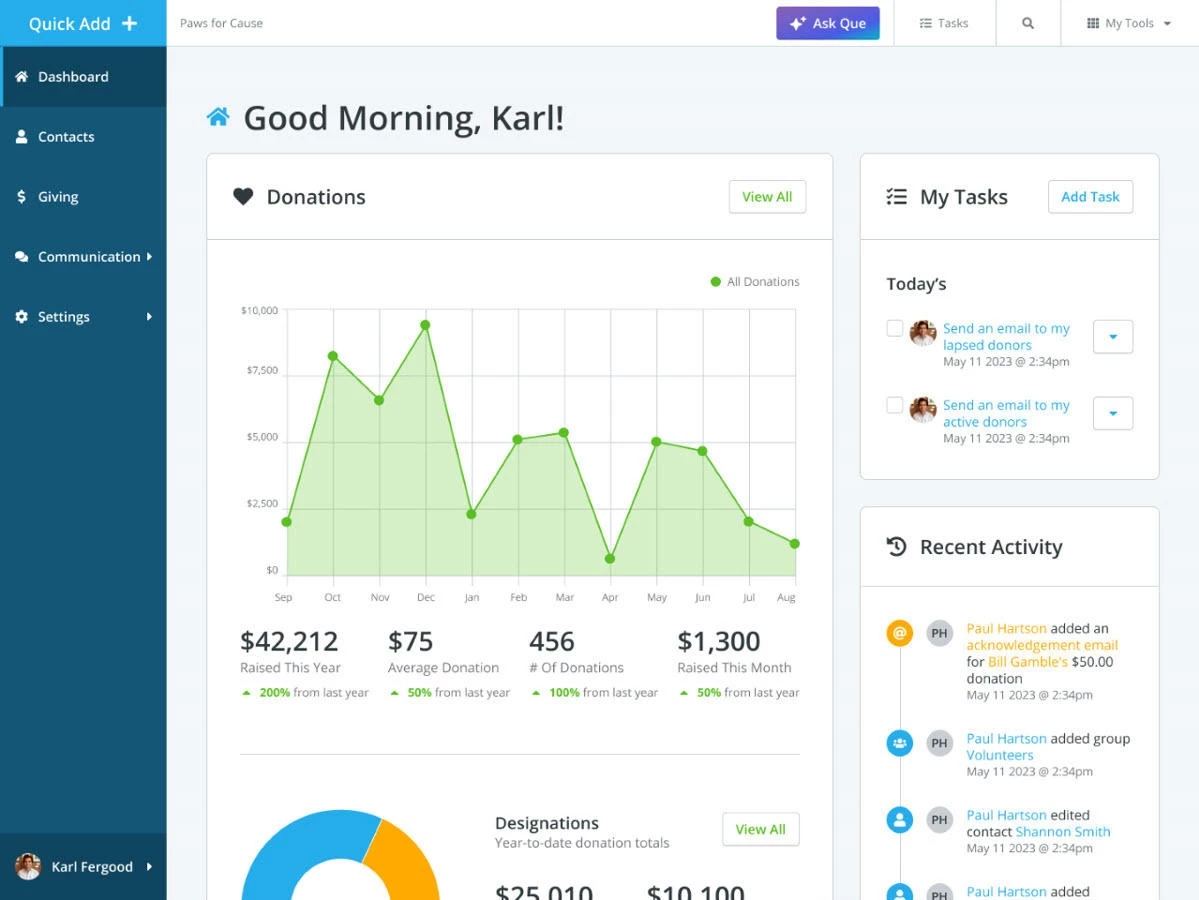
Task: Click PH avatar in Shannon Smith activity
Action: tap(939, 820)
